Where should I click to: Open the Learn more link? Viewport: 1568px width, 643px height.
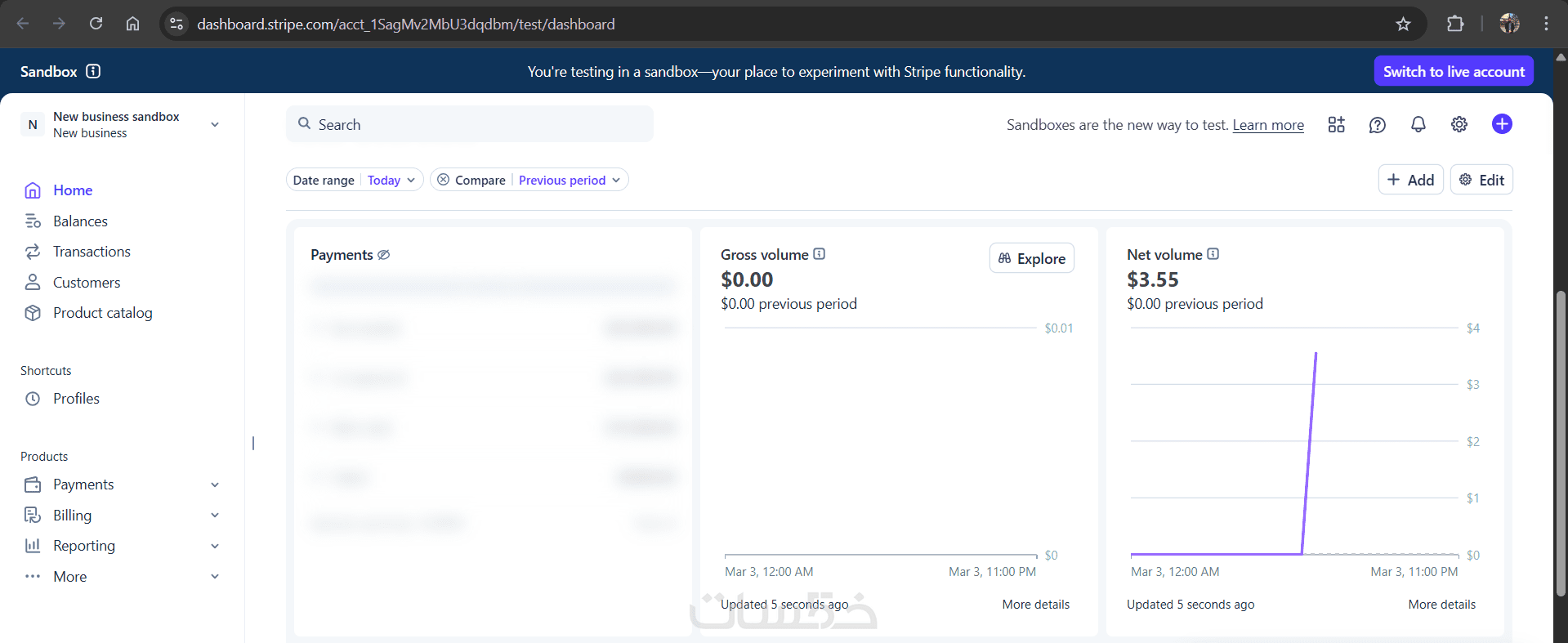pyautogui.click(x=1268, y=125)
